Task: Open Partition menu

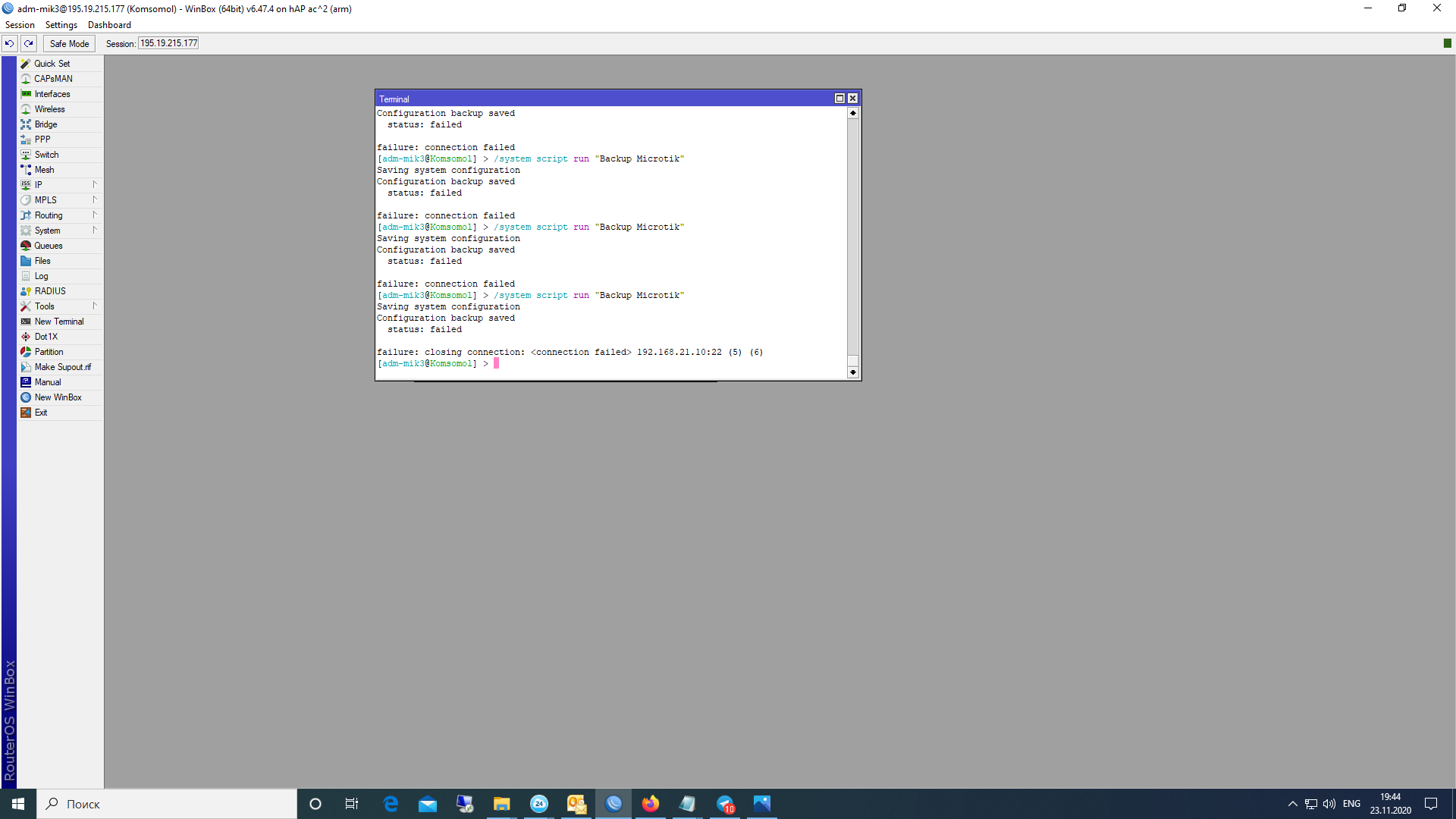Action: coord(60,352)
